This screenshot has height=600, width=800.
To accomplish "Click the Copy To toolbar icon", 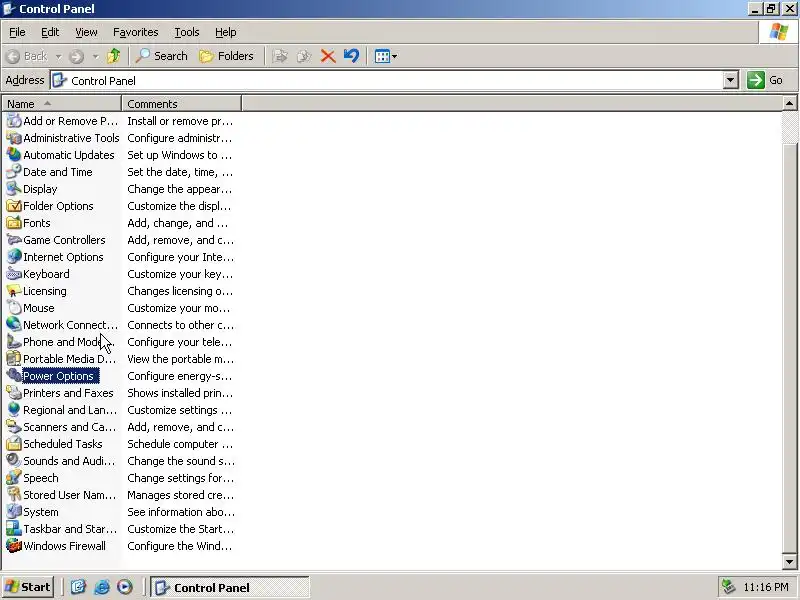I will coord(304,56).
